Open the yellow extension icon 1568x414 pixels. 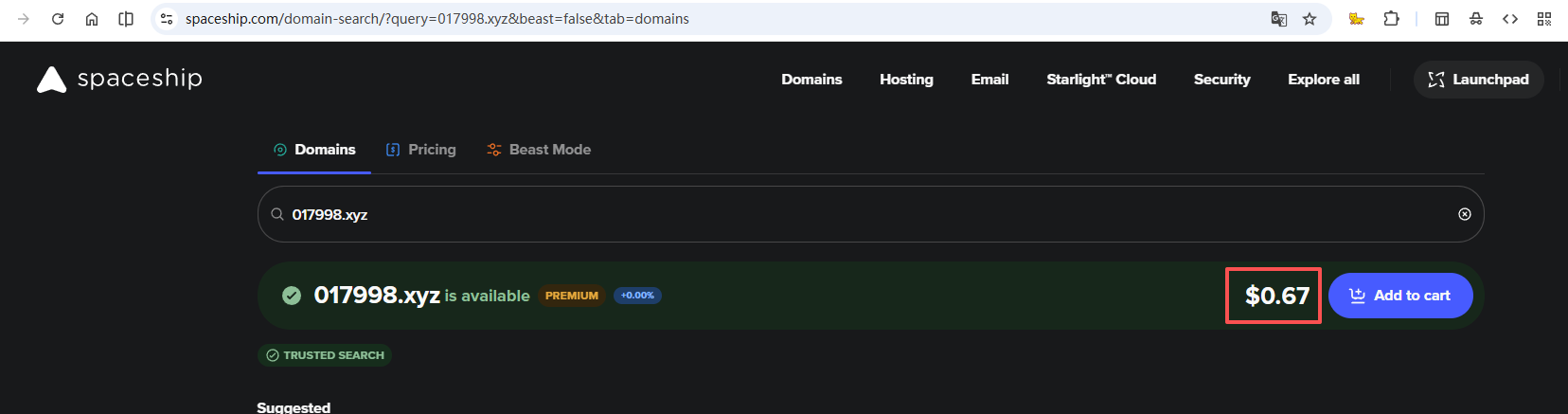click(x=1357, y=19)
